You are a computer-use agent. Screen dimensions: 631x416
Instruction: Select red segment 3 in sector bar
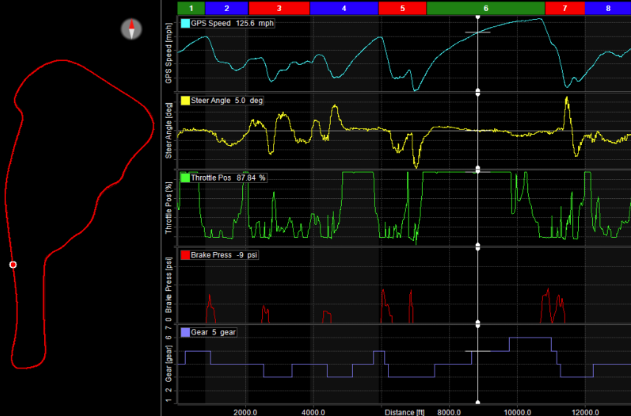(x=279, y=7)
